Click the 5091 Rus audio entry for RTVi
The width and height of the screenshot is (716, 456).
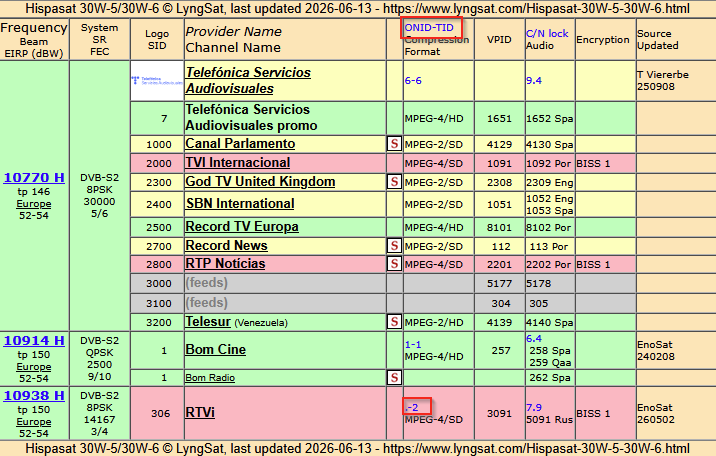(x=549, y=419)
